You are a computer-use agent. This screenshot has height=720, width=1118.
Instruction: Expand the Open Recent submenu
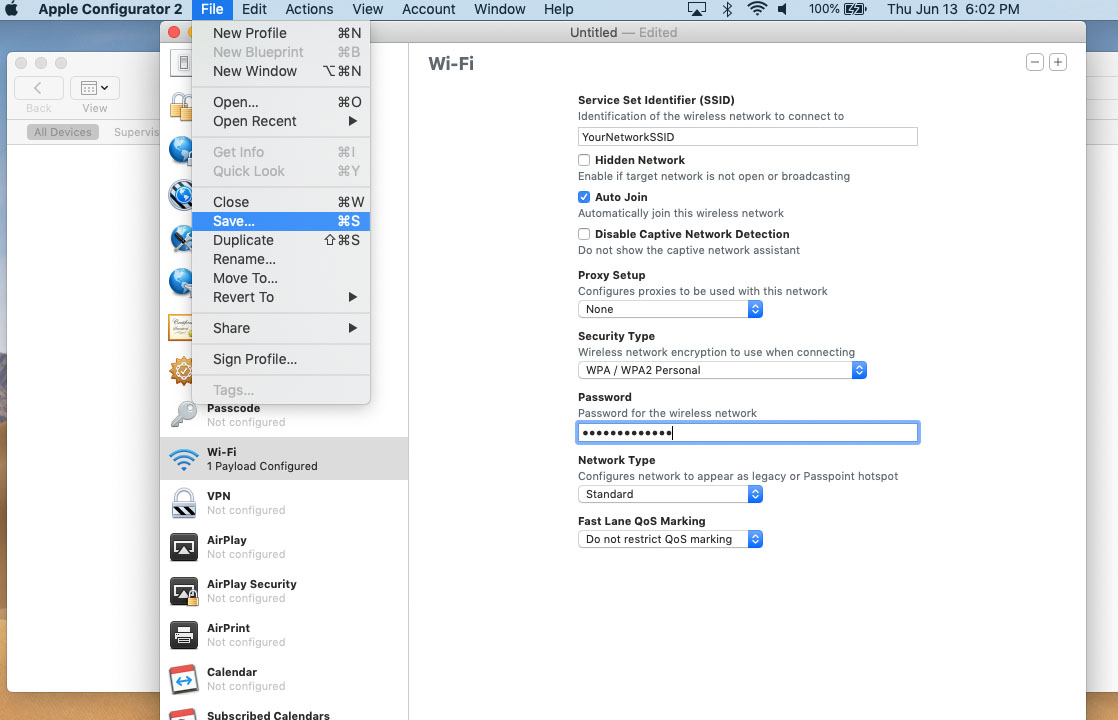pyautogui.click(x=281, y=121)
